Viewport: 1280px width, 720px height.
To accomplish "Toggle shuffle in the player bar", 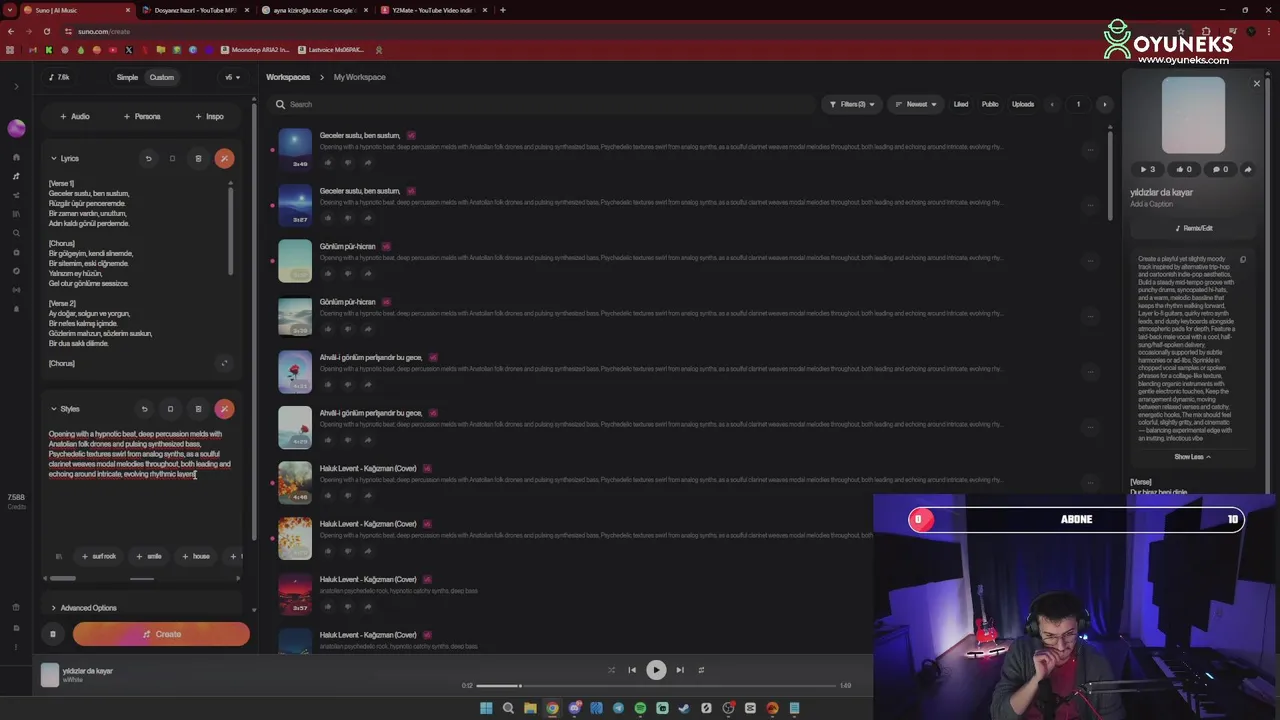I will click(611, 670).
